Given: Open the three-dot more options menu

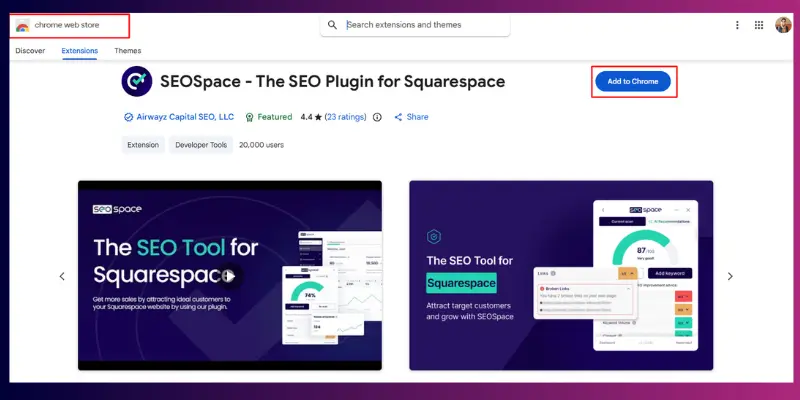Looking at the screenshot, I should pyautogui.click(x=737, y=25).
